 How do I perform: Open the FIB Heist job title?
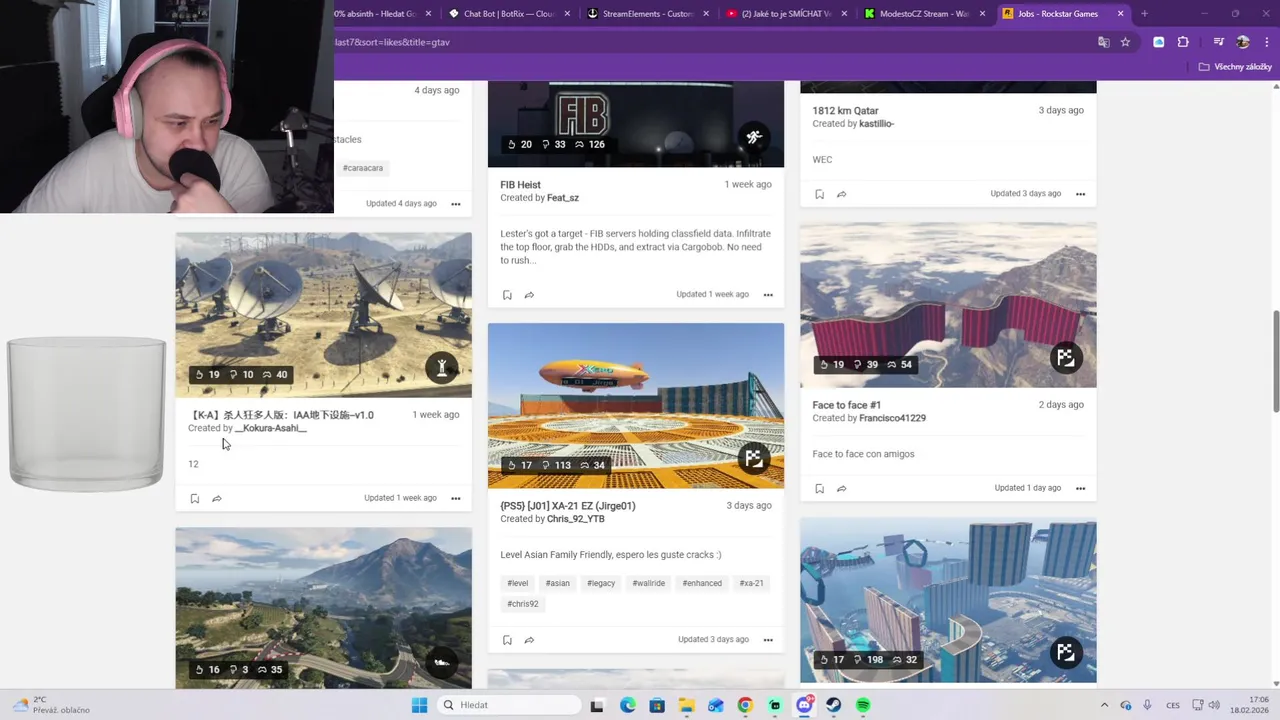click(520, 185)
